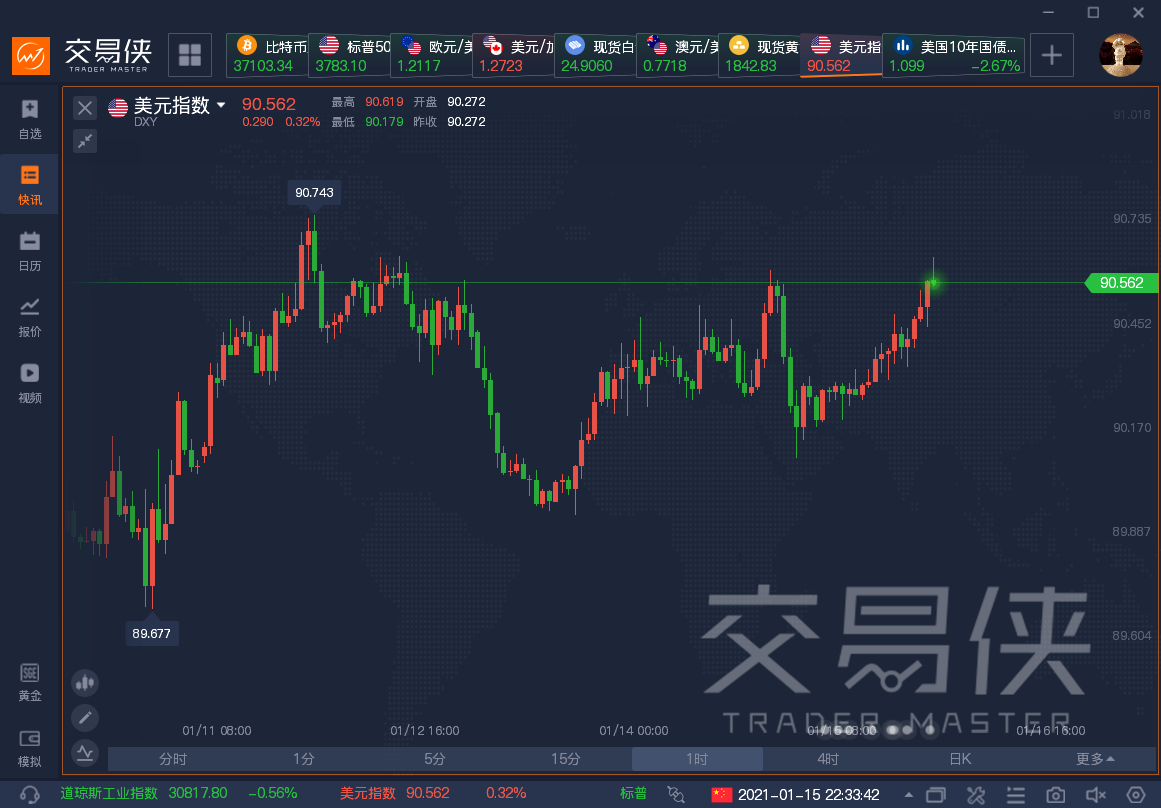Click the current price label 90.562 on axis
Image resolution: width=1161 pixels, height=808 pixels.
1121,283
